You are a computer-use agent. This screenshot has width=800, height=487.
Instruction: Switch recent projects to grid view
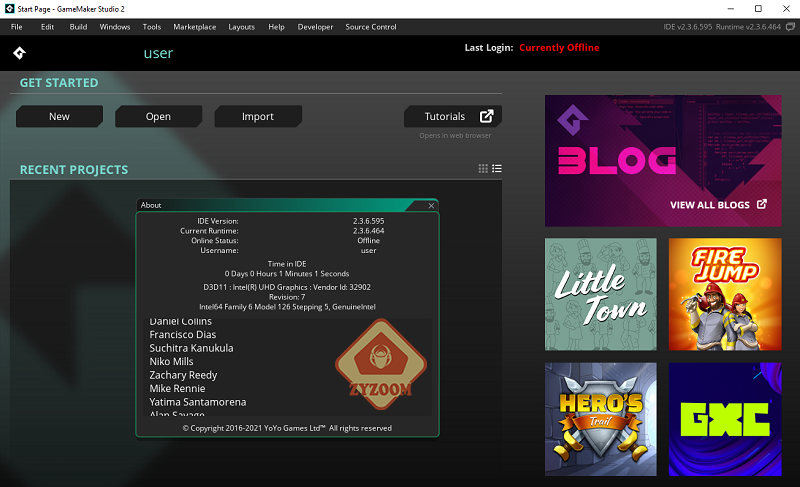tap(483, 168)
